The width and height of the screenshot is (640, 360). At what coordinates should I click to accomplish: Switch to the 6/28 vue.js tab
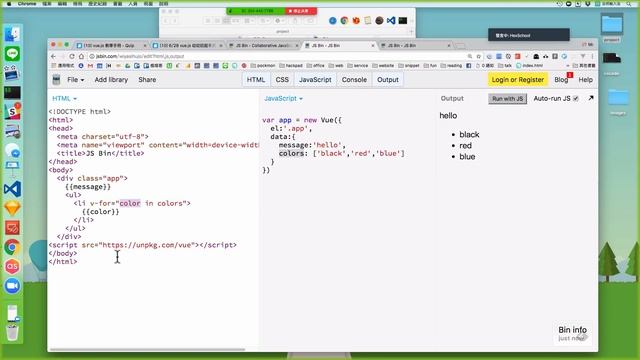click(x=188, y=45)
